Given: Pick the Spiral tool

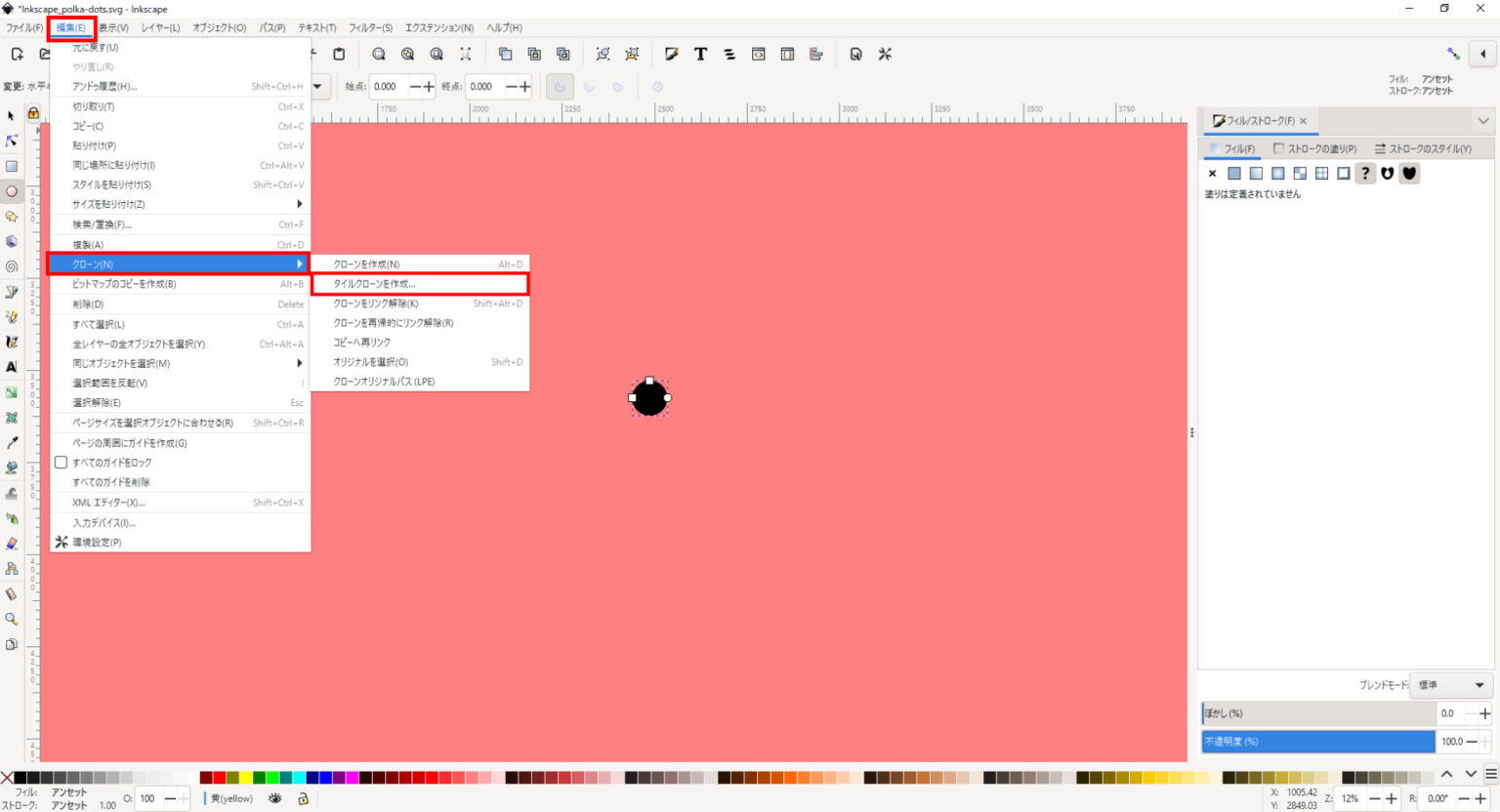Looking at the screenshot, I should (x=12, y=266).
